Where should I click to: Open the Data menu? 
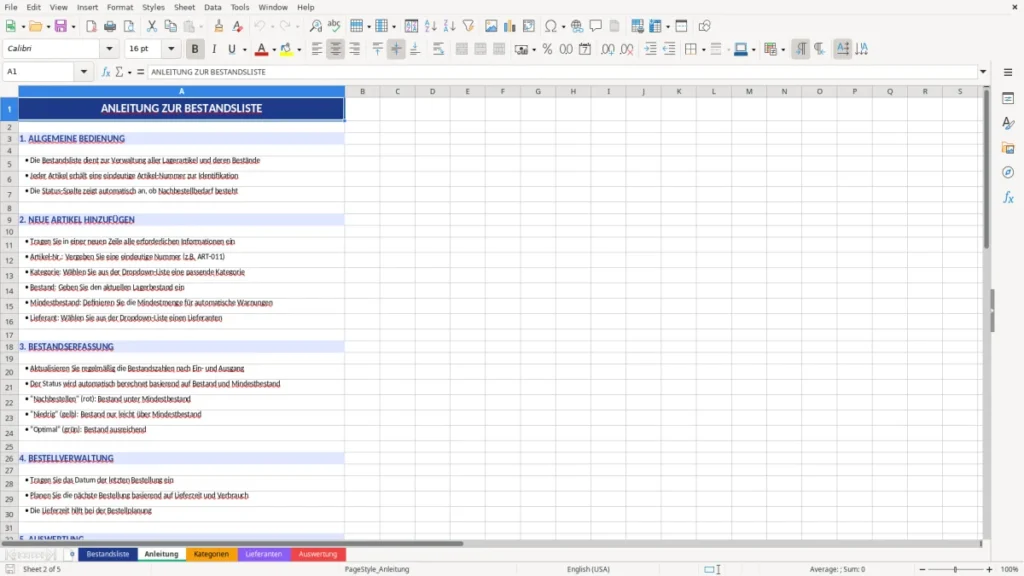tap(213, 7)
